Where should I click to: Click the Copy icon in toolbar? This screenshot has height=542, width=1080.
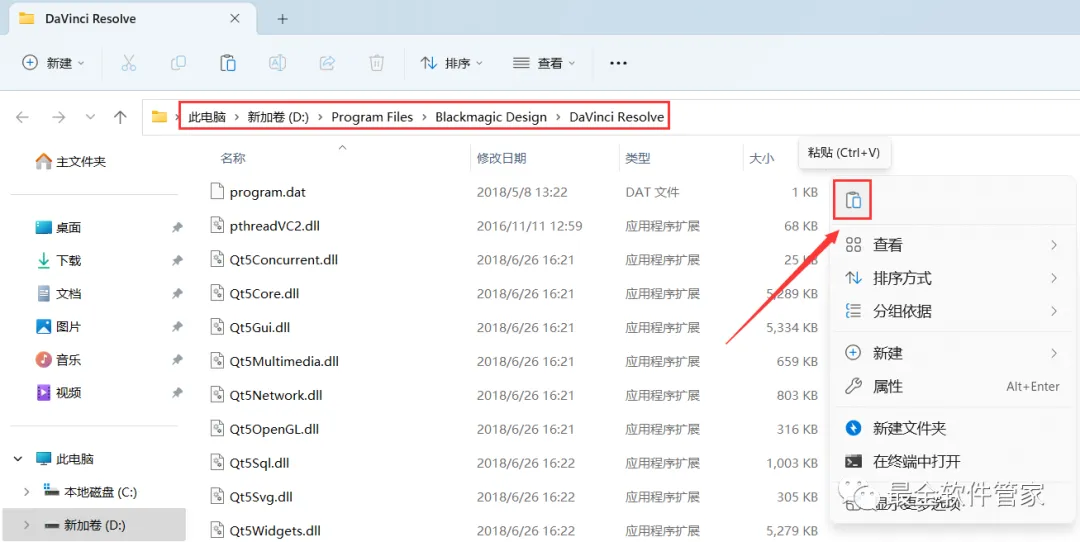[178, 63]
